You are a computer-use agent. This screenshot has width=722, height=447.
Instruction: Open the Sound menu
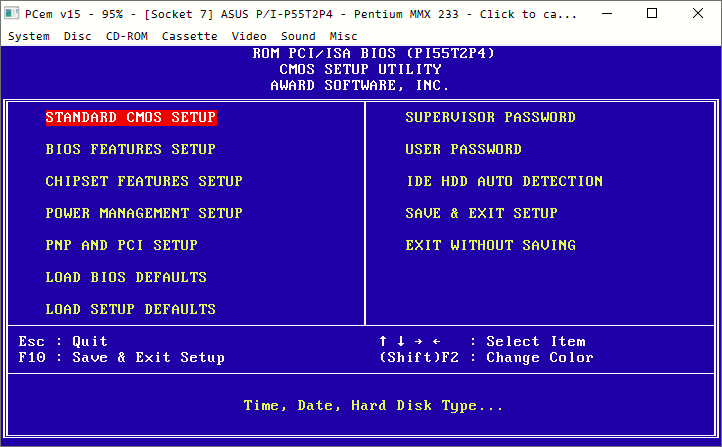298,36
